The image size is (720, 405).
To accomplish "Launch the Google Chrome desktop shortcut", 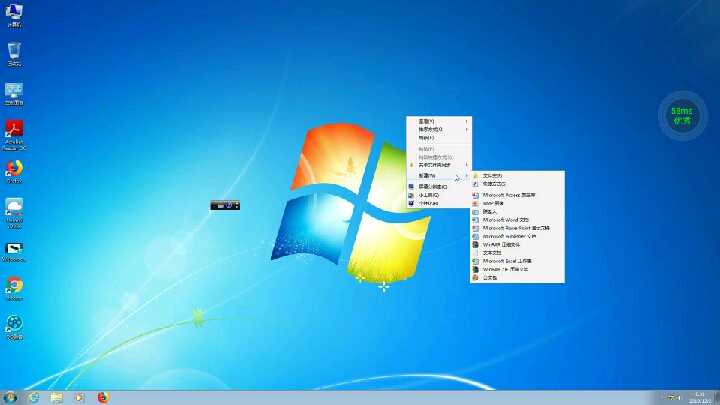I will click(14, 289).
